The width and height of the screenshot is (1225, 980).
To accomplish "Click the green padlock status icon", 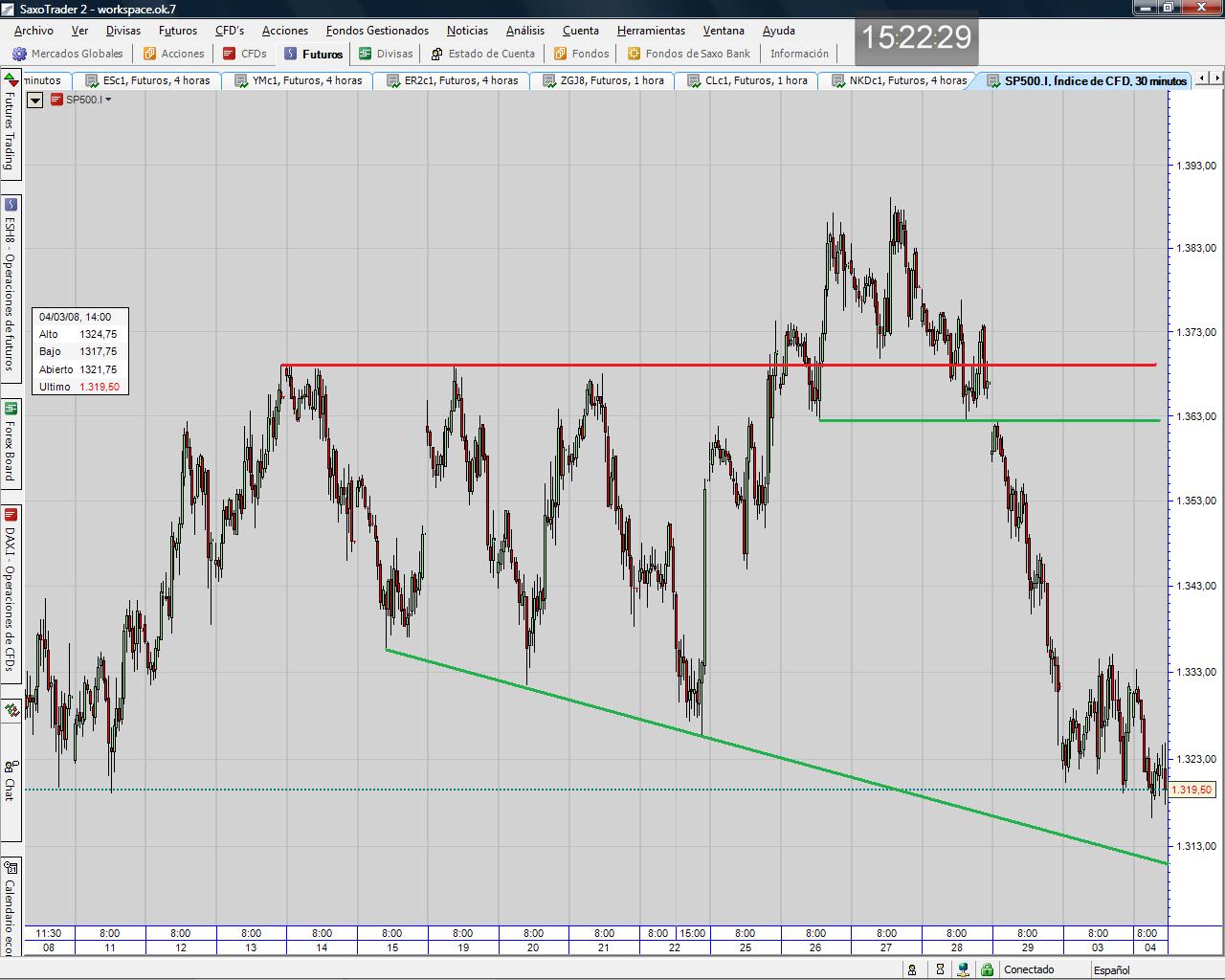I will pyautogui.click(x=987, y=969).
